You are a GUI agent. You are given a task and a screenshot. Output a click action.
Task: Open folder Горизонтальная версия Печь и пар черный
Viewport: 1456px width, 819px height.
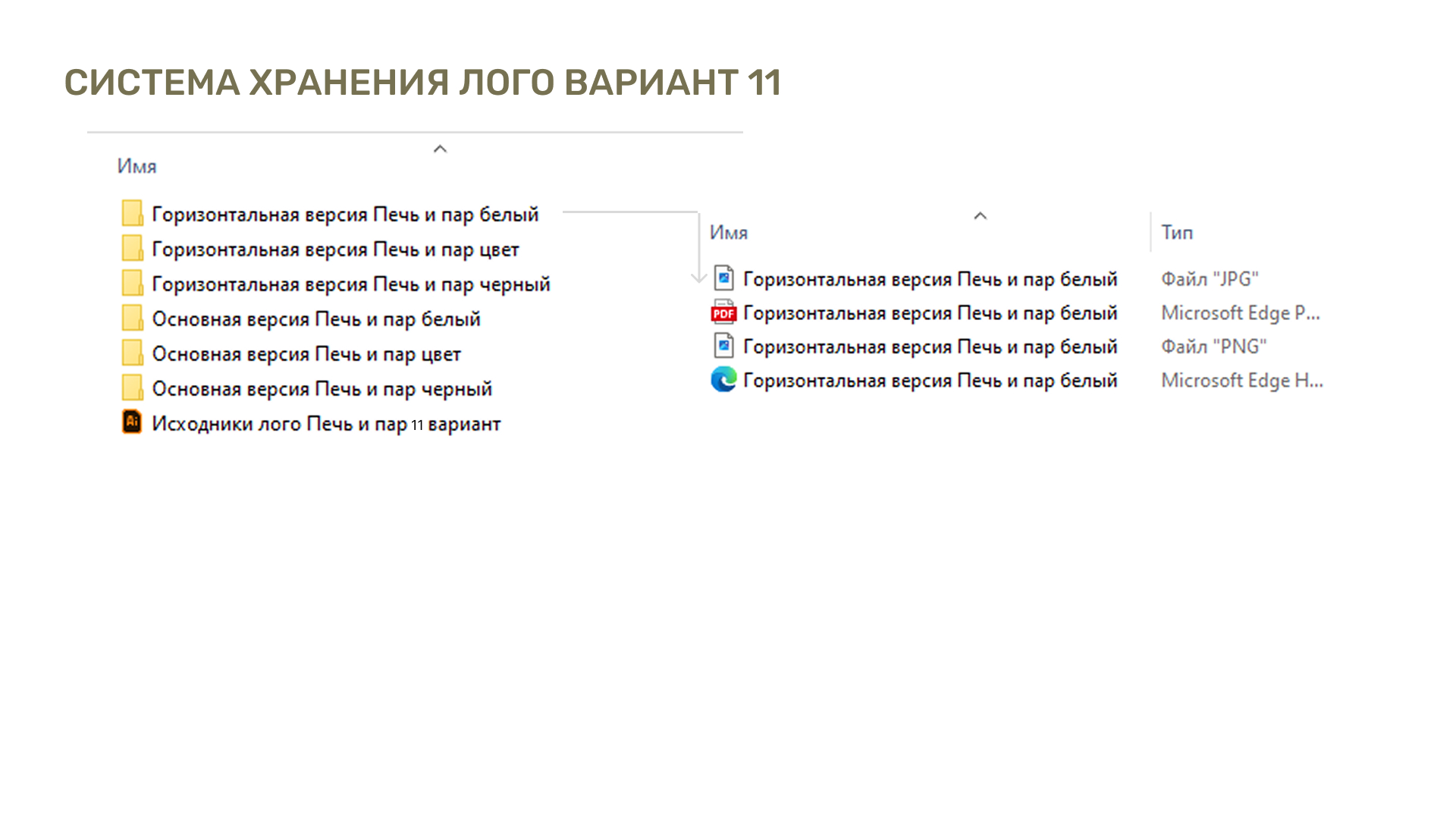350,284
